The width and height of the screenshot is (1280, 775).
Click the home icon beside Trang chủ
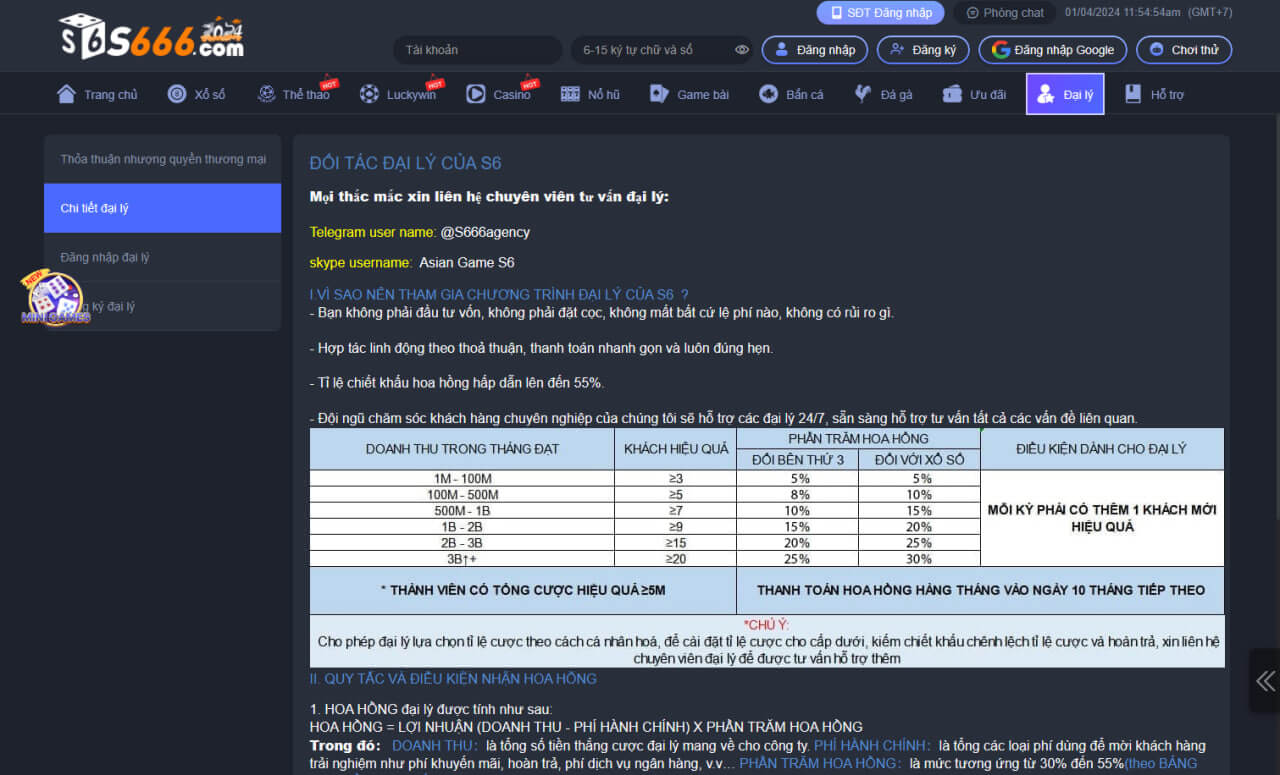point(67,94)
